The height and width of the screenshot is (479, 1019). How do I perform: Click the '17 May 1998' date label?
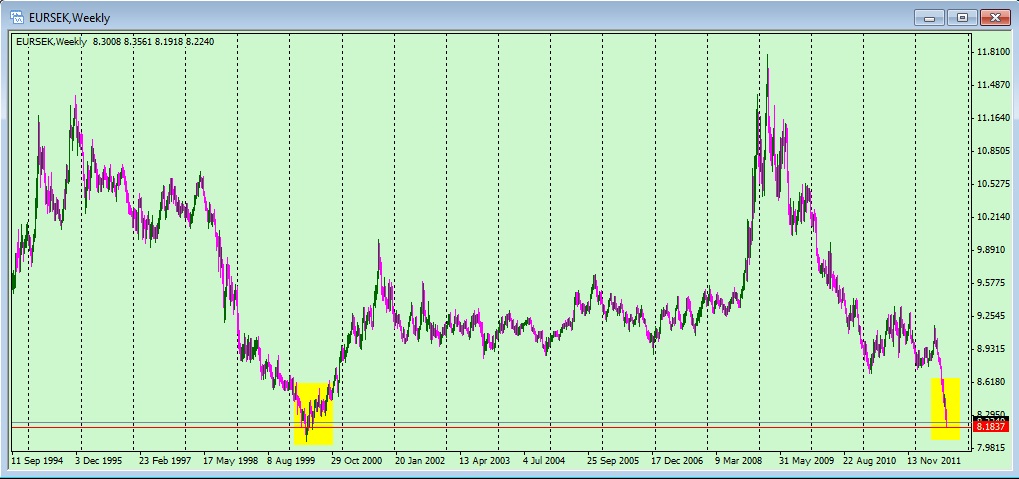[230, 460]
